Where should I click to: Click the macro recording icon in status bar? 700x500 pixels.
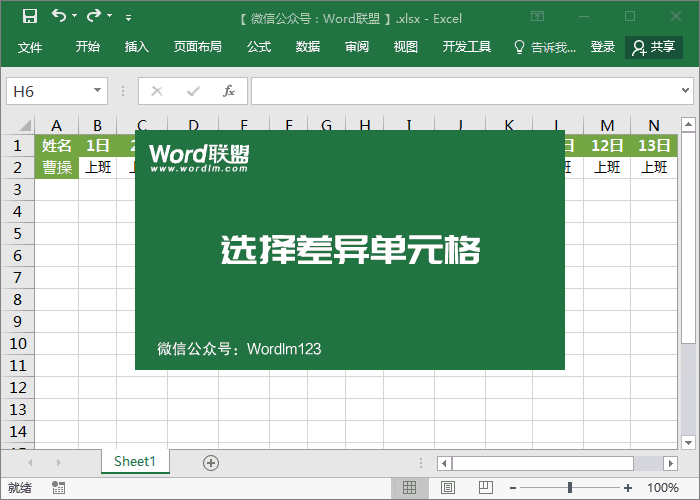point(59,488)
